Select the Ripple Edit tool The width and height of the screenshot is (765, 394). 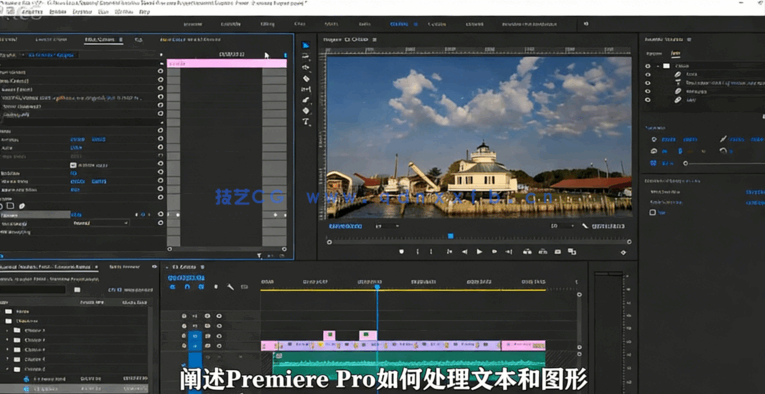(x=306, y=68)
